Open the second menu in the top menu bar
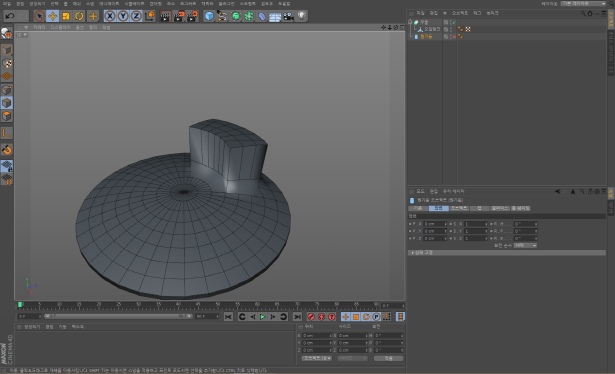Viewport: 615px width, 374px height. pos(20,4)
